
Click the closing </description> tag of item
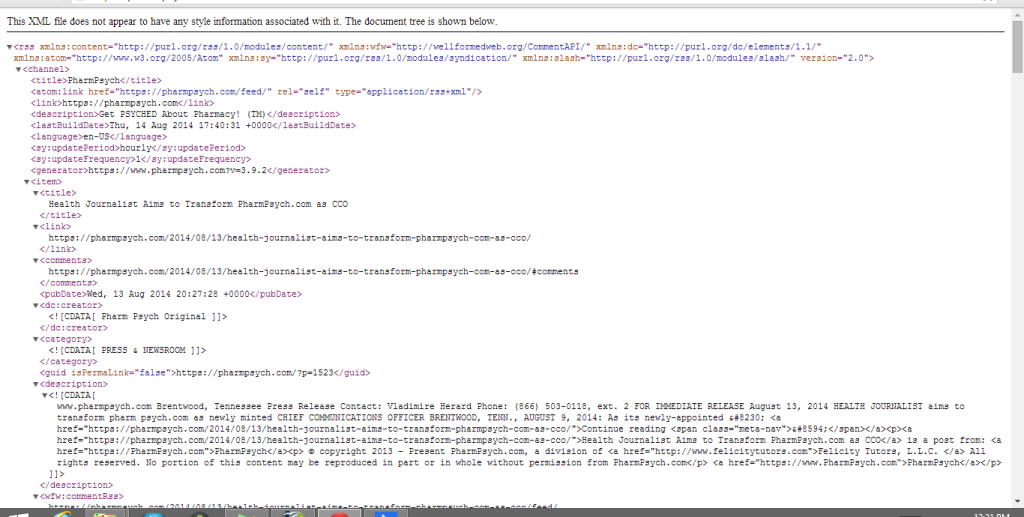coord(76,486)
